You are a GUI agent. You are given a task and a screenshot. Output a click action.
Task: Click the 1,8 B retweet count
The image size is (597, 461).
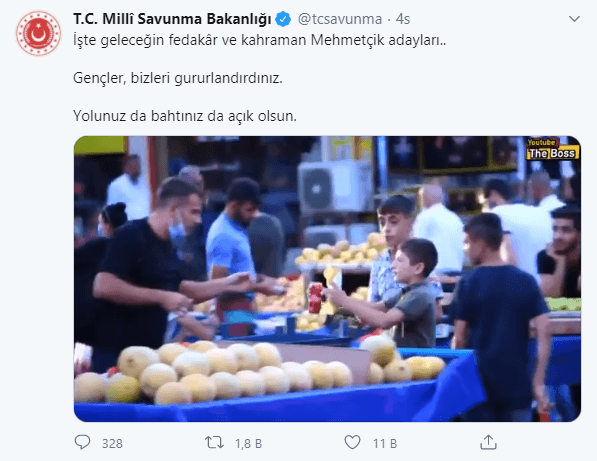point(248,443)
